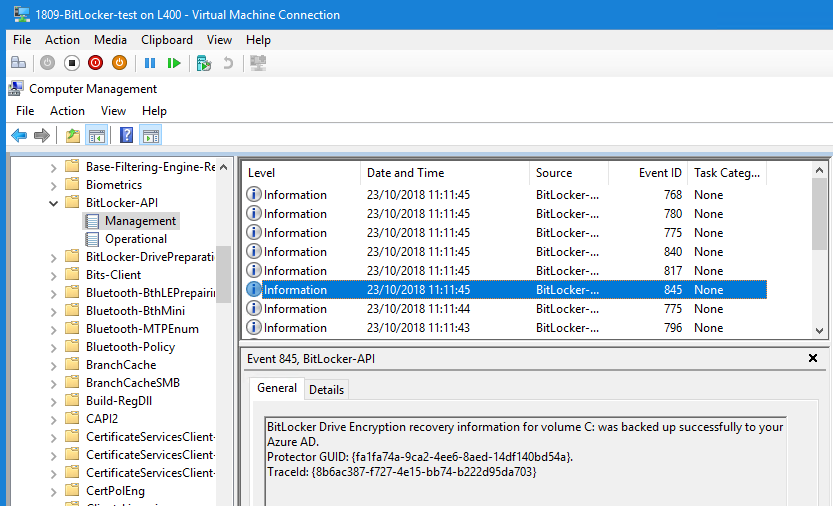The width and height of the screenshot is (833, 506).
Task: Open the Help question mark icon
Action: click(126, 135)
